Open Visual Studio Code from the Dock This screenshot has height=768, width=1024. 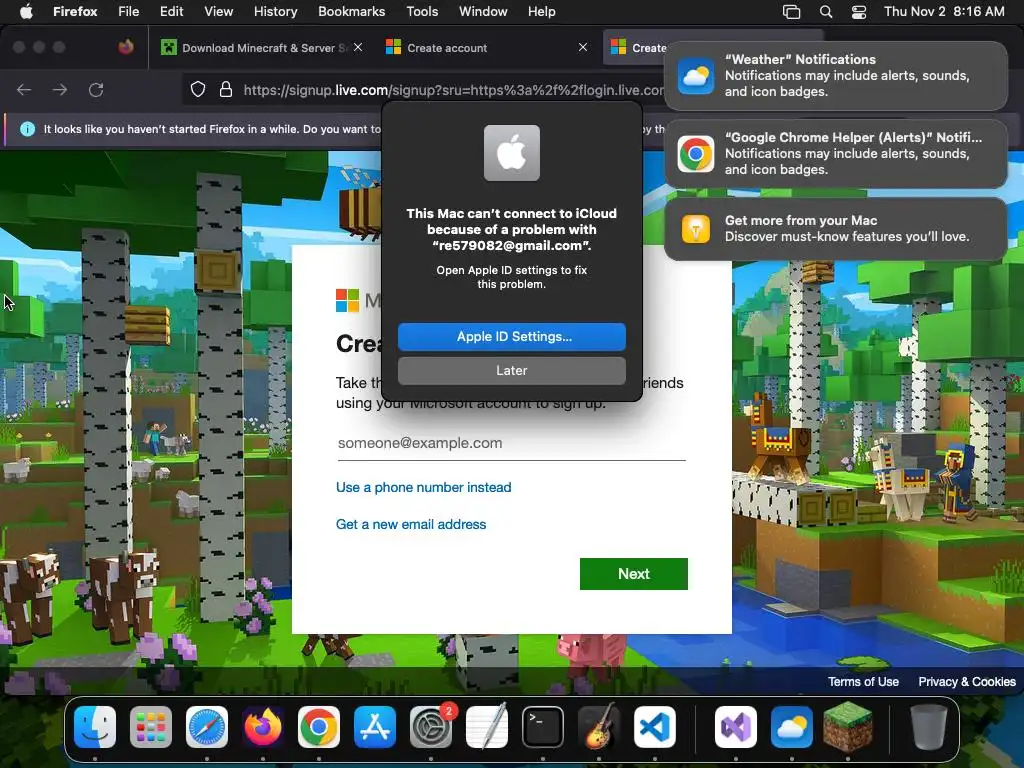[x=655, y=727]
